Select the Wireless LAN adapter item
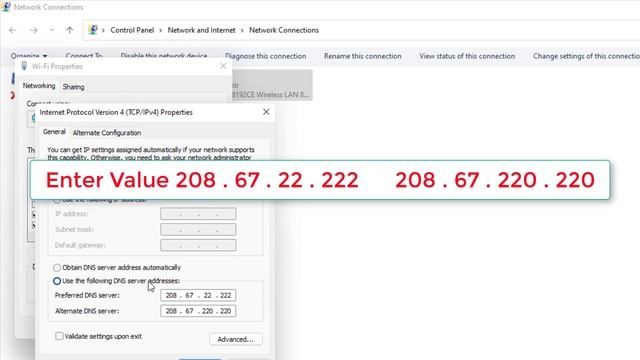The height and width of the screenshot is (360, 640). pyautogui.click(x=272, y=85)
